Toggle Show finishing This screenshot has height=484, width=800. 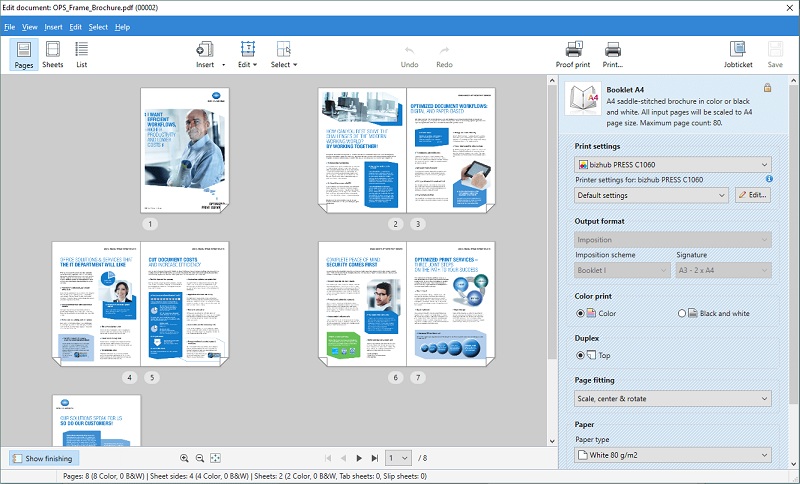click(44, 458)
